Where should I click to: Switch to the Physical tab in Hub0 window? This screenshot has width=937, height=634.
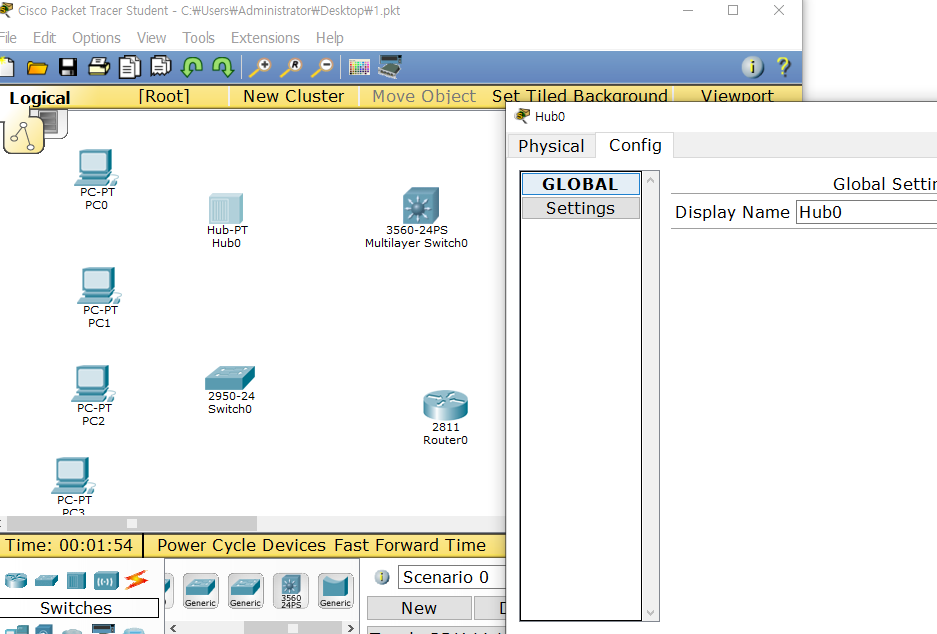point(551,146)
